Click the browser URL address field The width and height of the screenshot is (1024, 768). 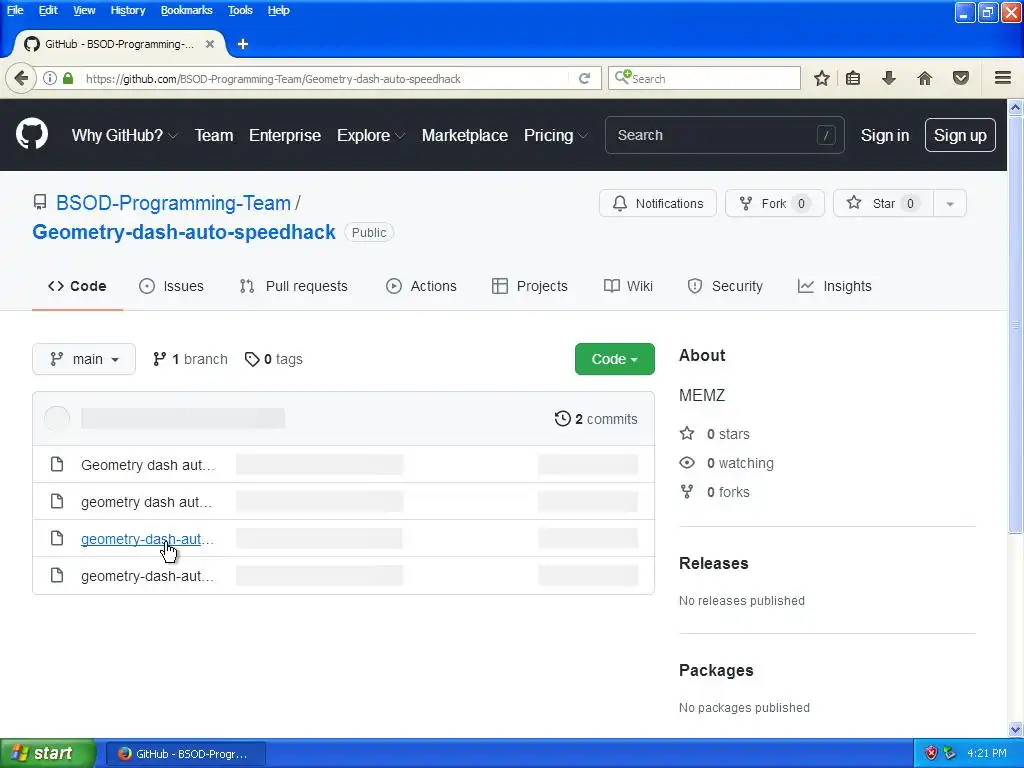(x=325, y=78)
